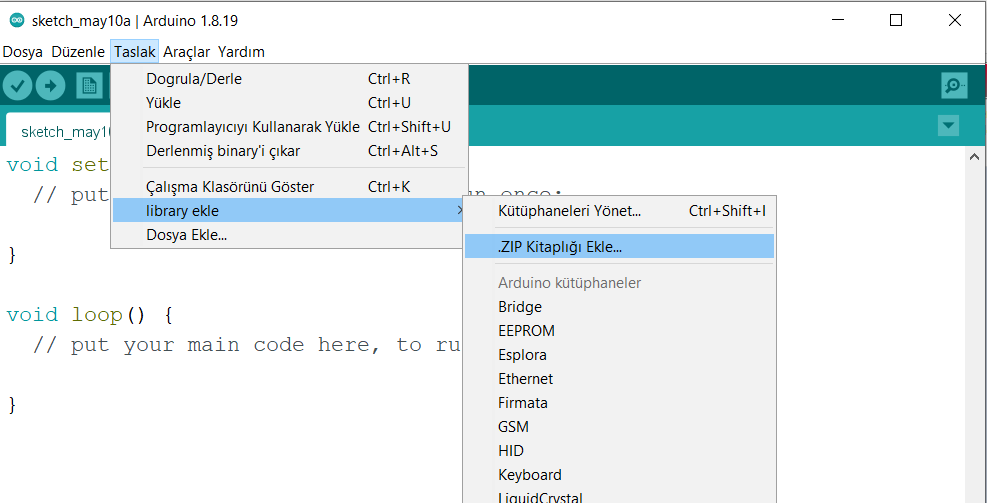Expand the library ekle submenu arrow
The image size is (987, 503).
pyautogui.click(x=459, y=211)
